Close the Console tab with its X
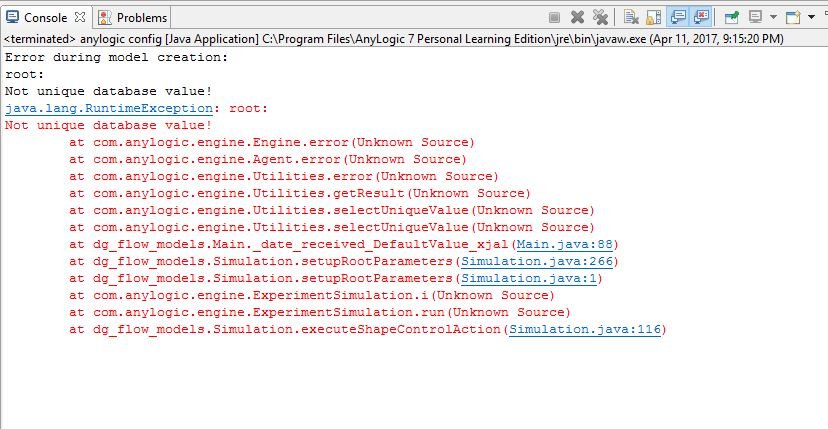Screen dimensions: 828x429 pos(80,17)
